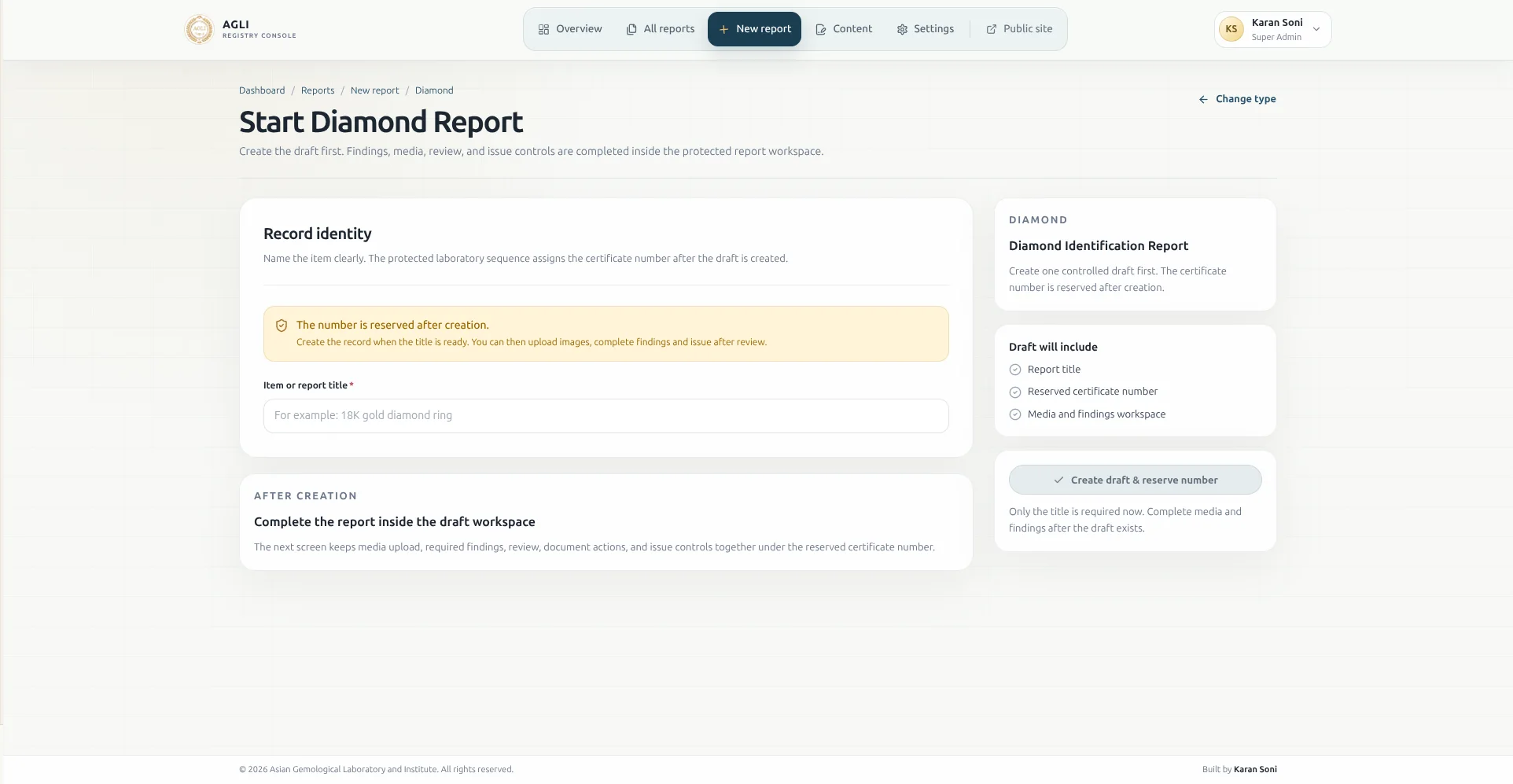Click the check circle beside Reserved certificate number
1513x784 pixels.
1015,392
